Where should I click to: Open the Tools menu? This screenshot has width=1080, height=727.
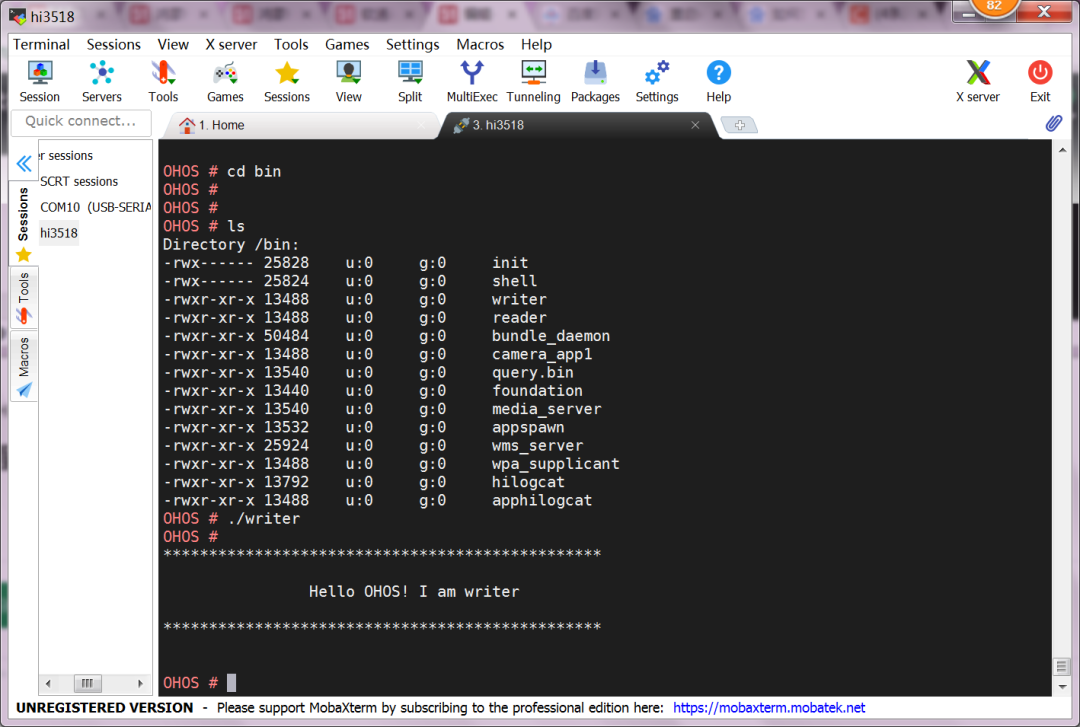tap(291, 44)
